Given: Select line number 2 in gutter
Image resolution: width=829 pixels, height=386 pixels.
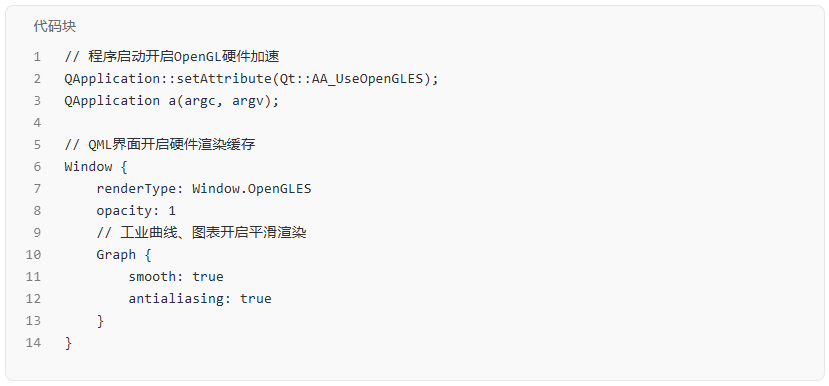Looking at the screenshot, I should click(x=37, y=79).
